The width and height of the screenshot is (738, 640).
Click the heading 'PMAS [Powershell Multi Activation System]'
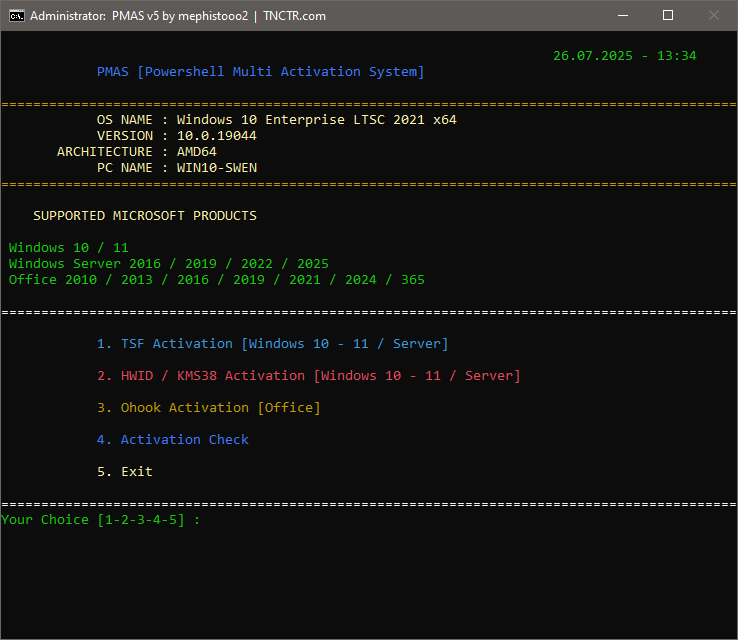pyautogui.click(x=260, y=72)
